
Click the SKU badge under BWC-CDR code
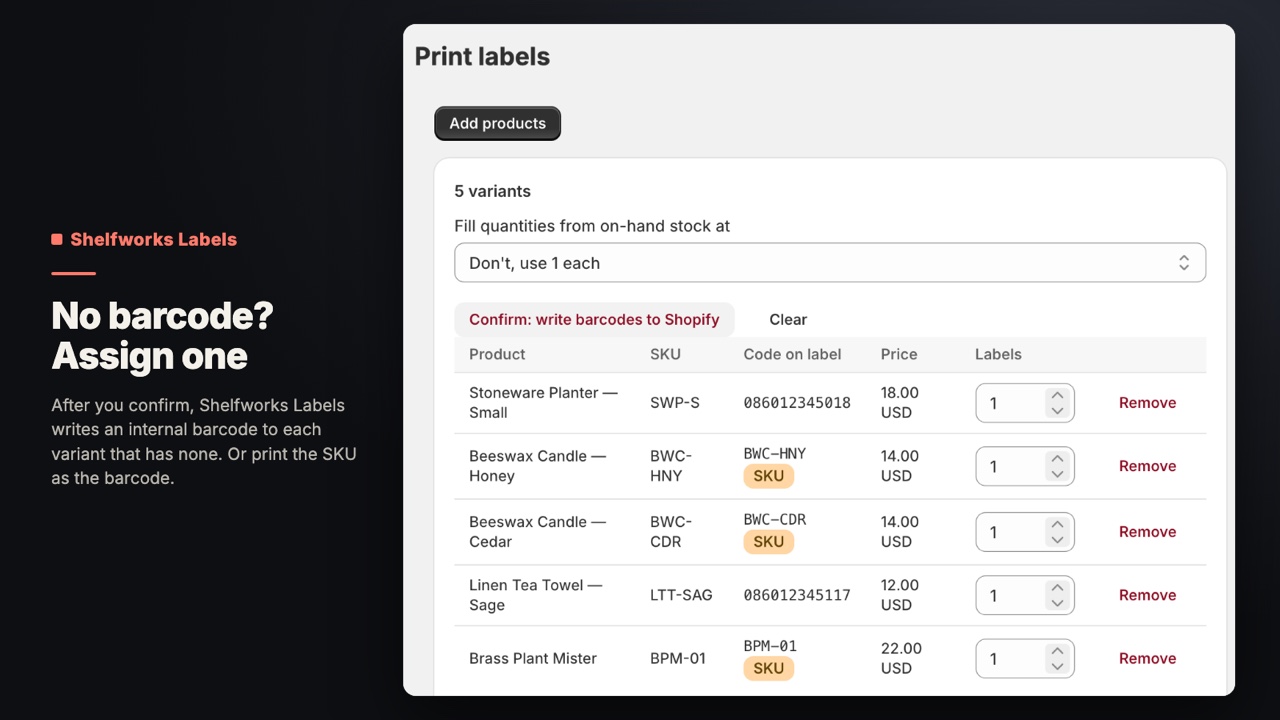[768, 542]
